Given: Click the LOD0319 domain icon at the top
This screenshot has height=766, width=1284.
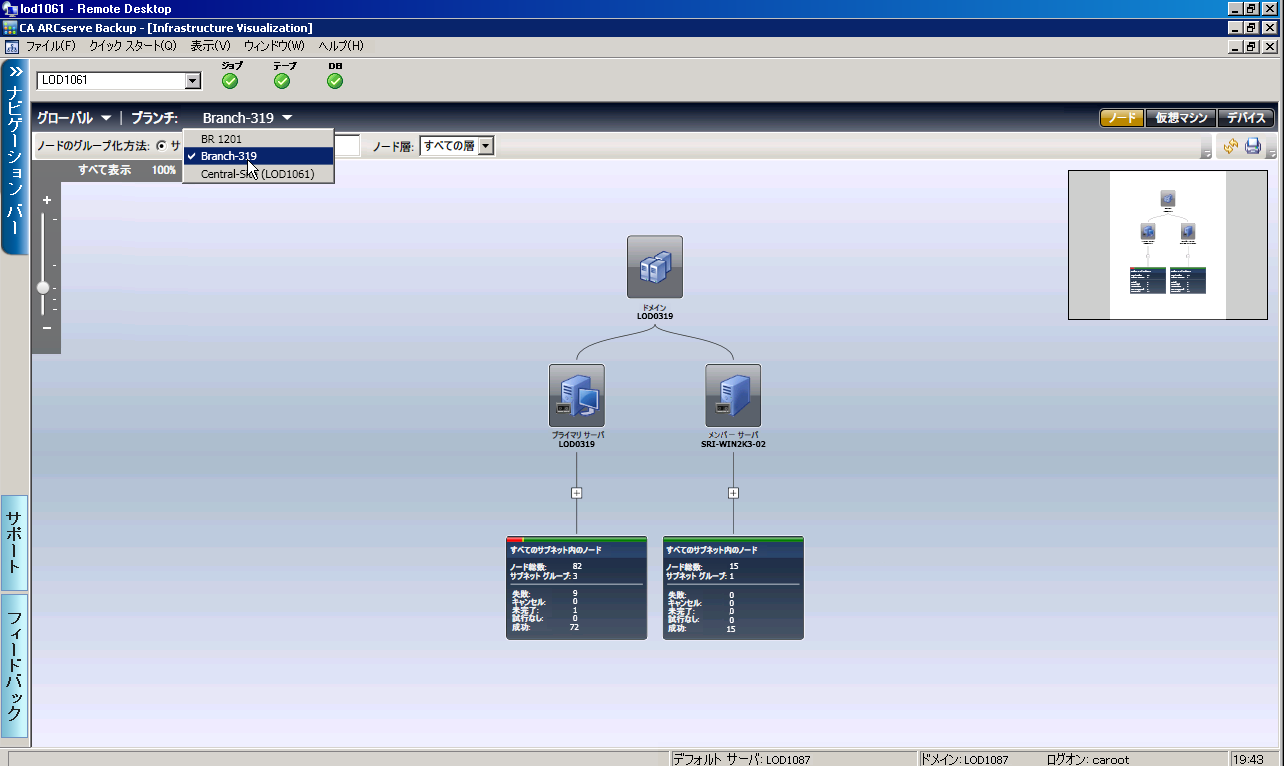Looking at the screenshot, I should pyautogui.click(x=655, y=267).
